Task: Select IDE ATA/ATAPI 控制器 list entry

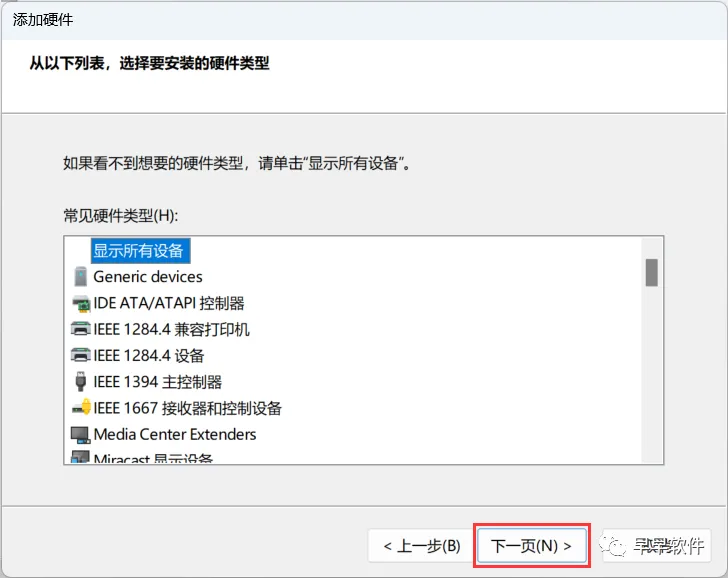Action: [x=169, y=303]
